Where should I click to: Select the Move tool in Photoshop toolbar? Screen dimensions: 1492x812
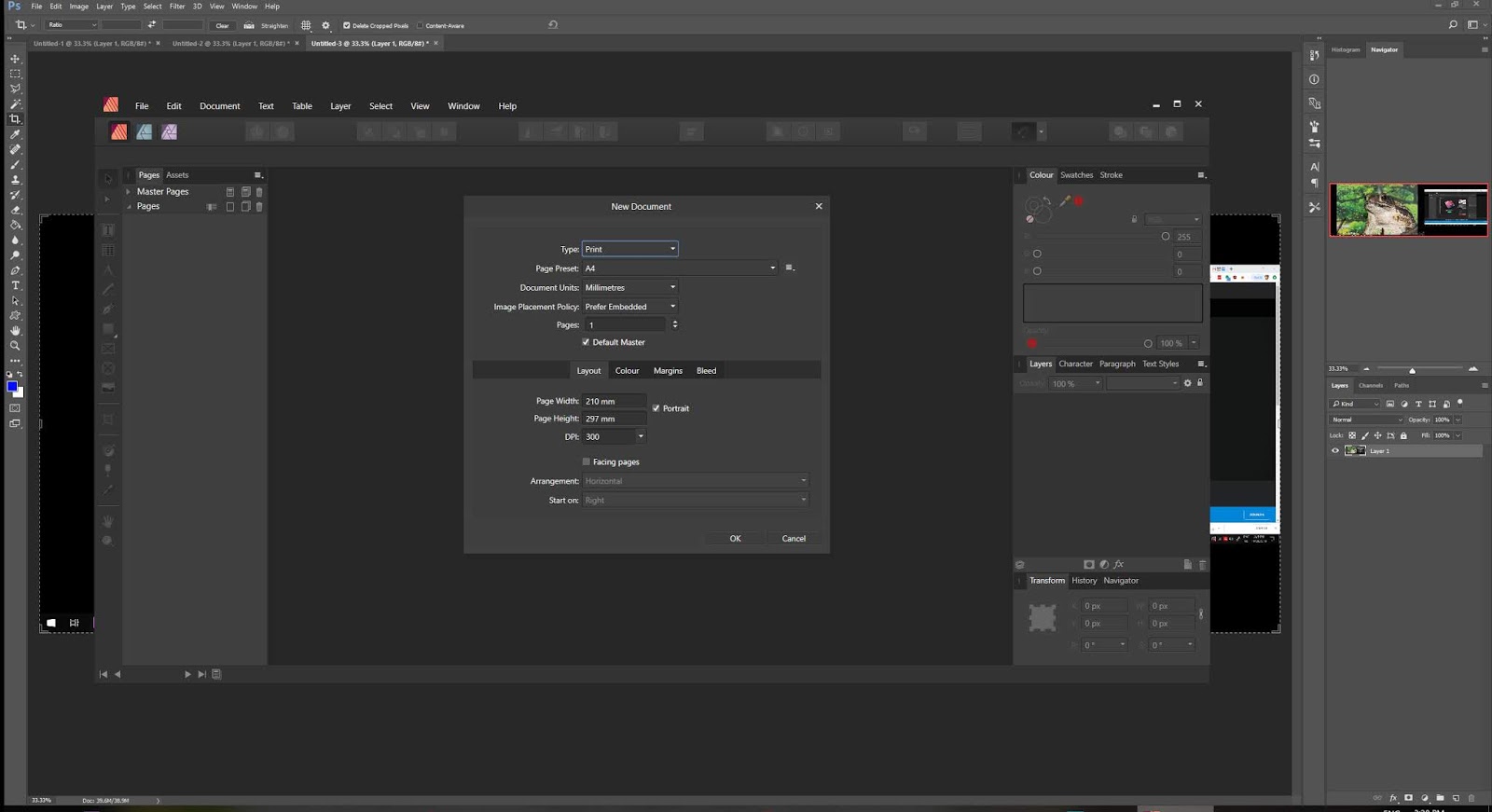[15, 59]
